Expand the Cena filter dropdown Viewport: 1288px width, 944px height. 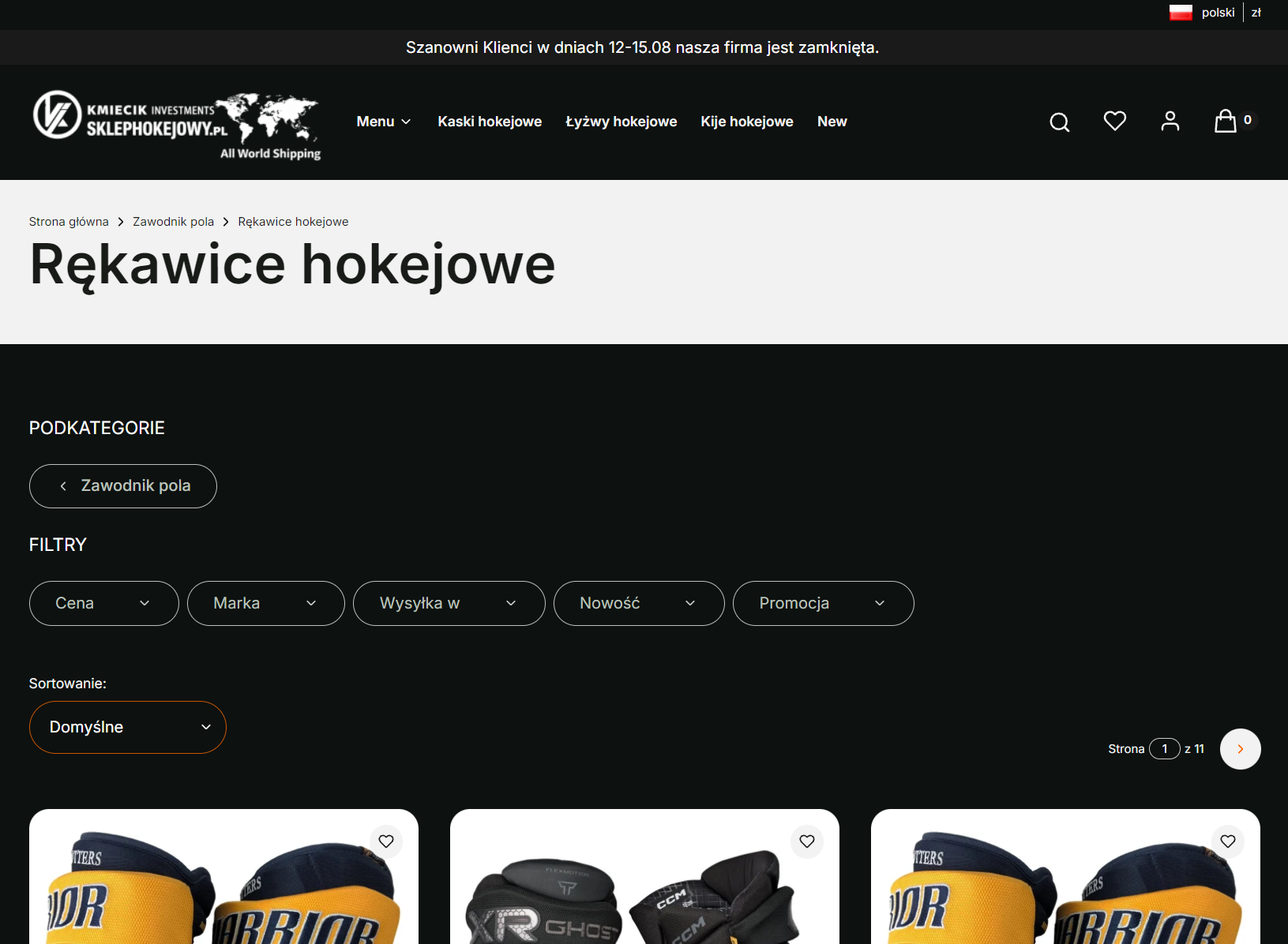coord(104,604)
